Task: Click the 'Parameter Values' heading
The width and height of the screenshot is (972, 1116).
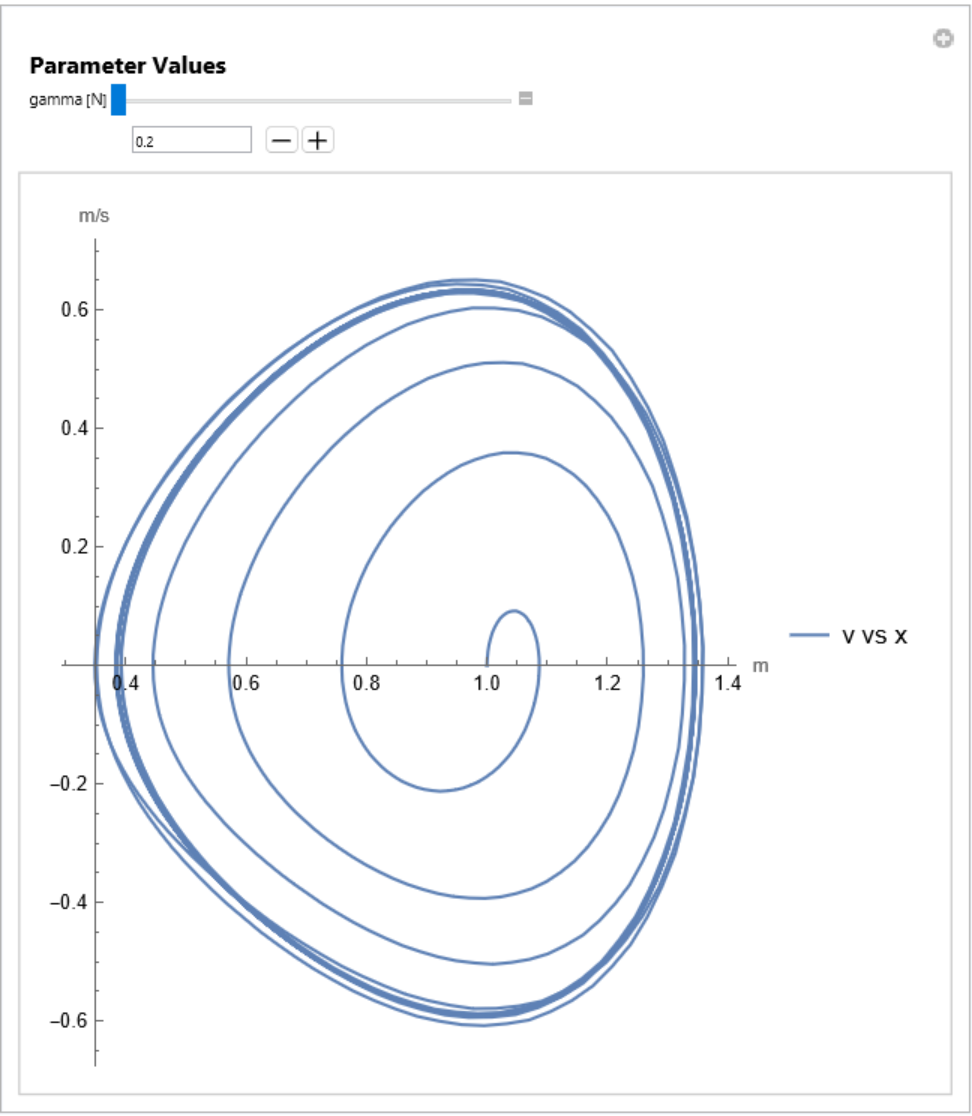Action: click(x=127, y=66)
